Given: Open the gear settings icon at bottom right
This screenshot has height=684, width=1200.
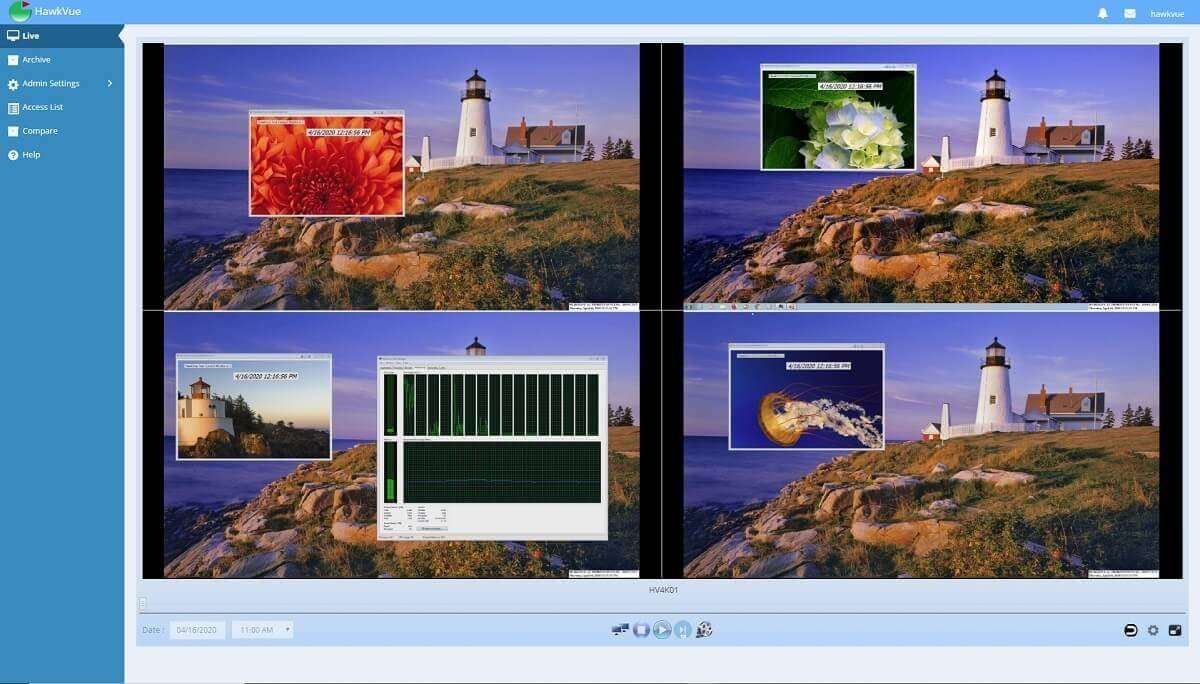Looking at the screenshot, I should coord(1153,630).
